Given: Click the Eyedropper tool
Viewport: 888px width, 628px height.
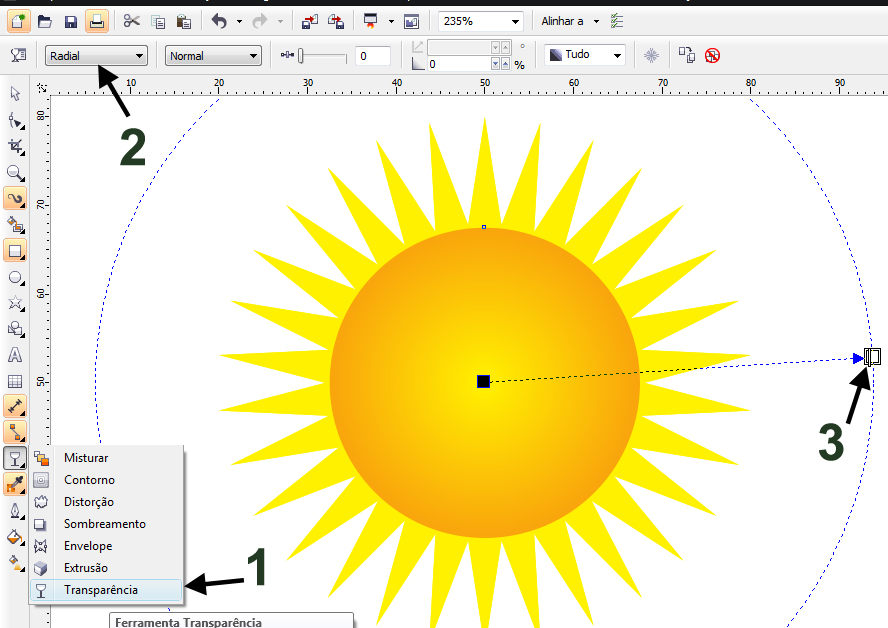Looking at the screenshot, I should 15,484.
